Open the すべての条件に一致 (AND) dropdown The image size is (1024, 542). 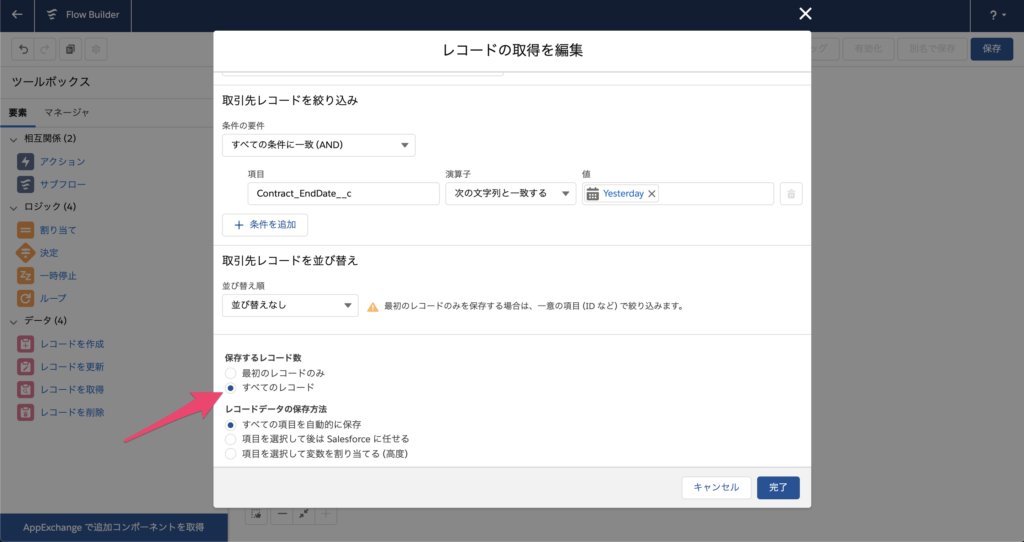[x=319, y=145]
